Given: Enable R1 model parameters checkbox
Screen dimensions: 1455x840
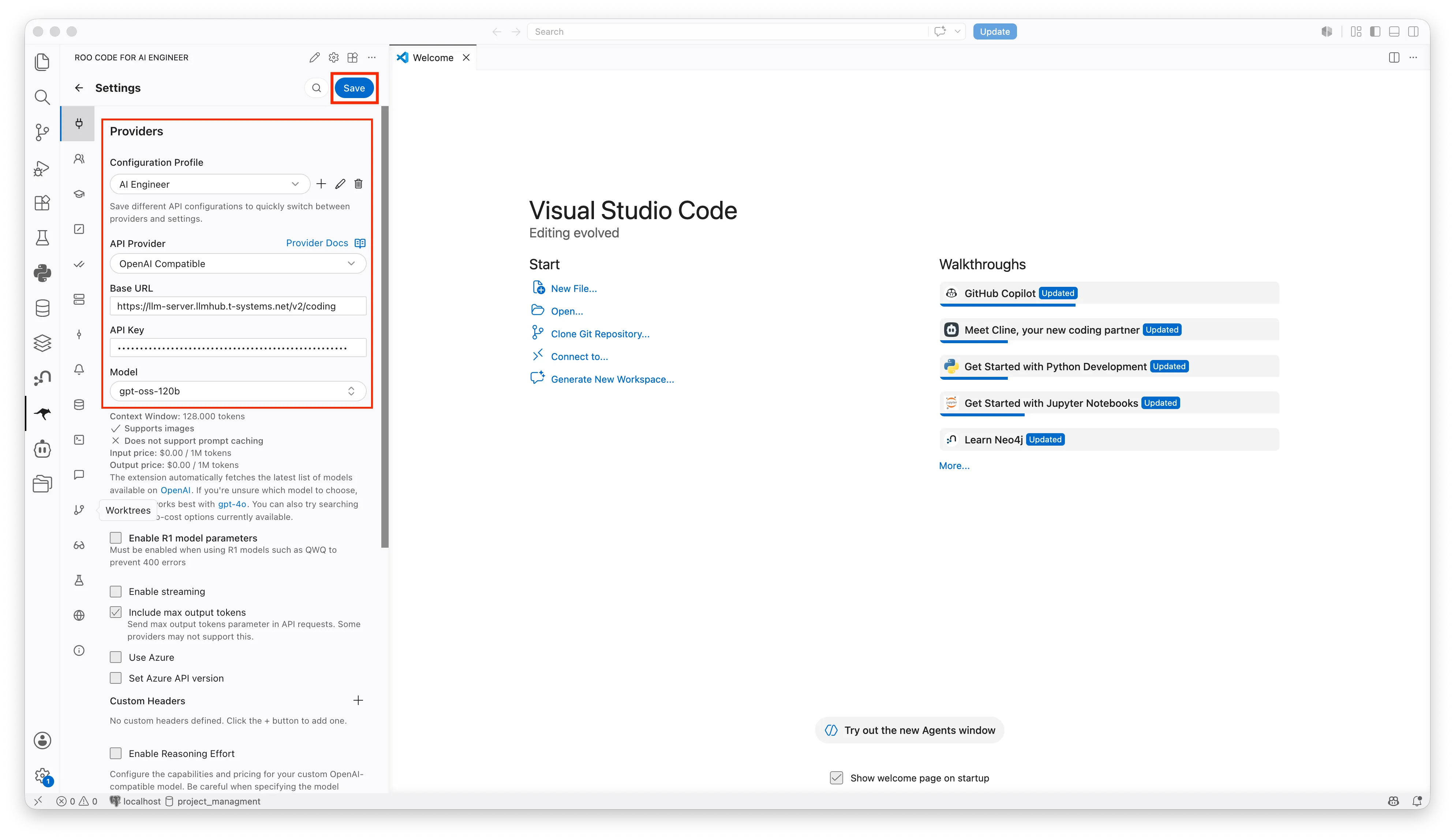Looking at the screenshot, I should point(116,538).
